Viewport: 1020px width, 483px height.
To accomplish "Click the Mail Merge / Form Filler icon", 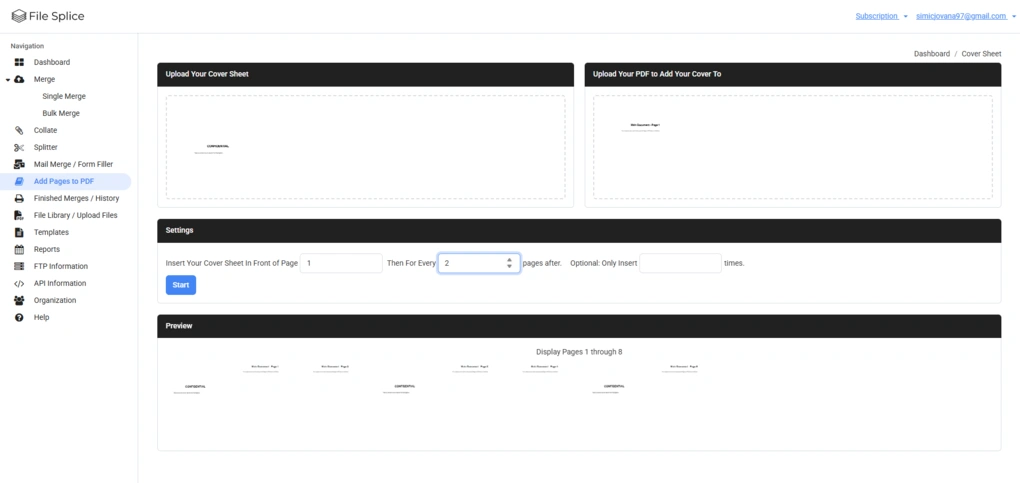I will click(x=20, y=165).
